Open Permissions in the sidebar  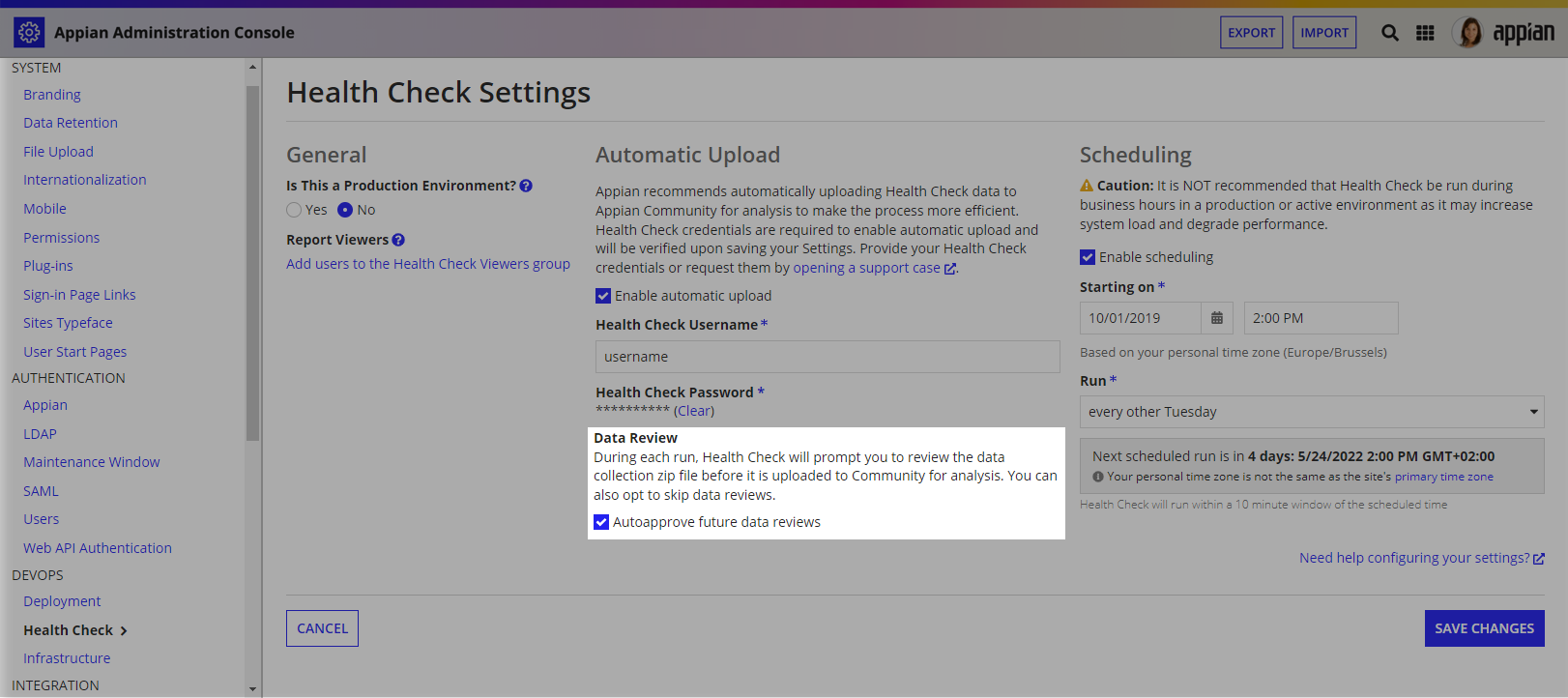(x=62, y=238)
